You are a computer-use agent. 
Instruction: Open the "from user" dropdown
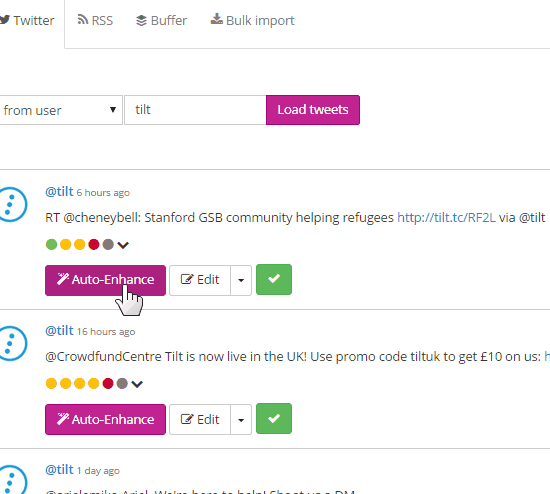tap(61, 110)
